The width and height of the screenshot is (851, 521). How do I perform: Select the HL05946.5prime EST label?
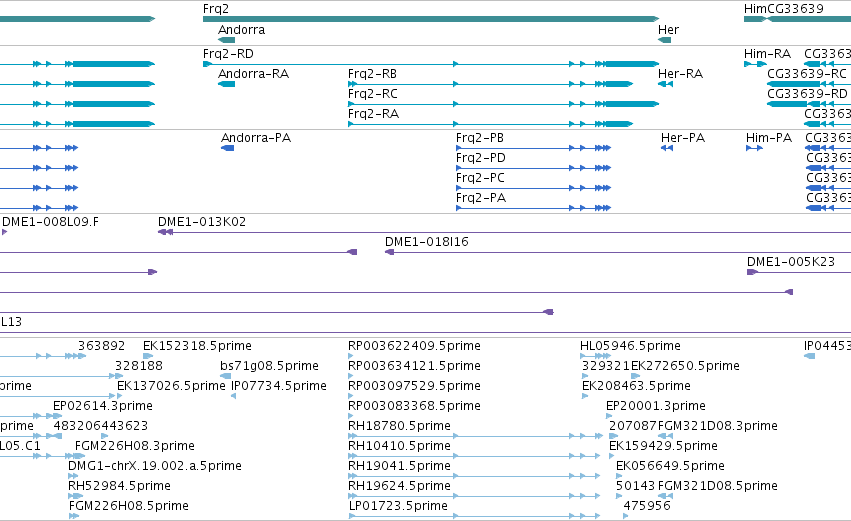630,346
